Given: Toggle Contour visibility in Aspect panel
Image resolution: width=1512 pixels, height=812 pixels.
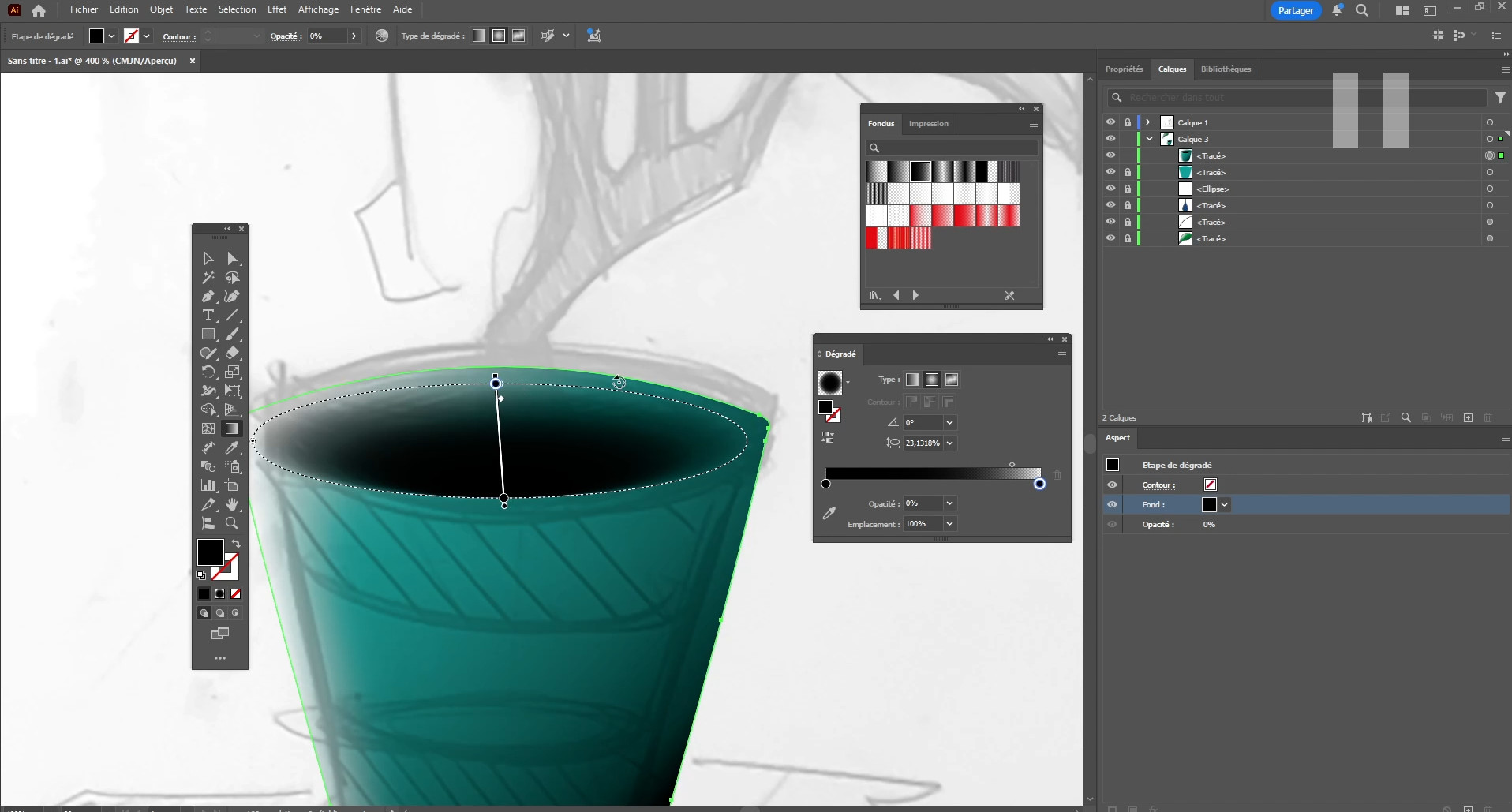Looking at the screenshot, I should [x=1112, y=485].
